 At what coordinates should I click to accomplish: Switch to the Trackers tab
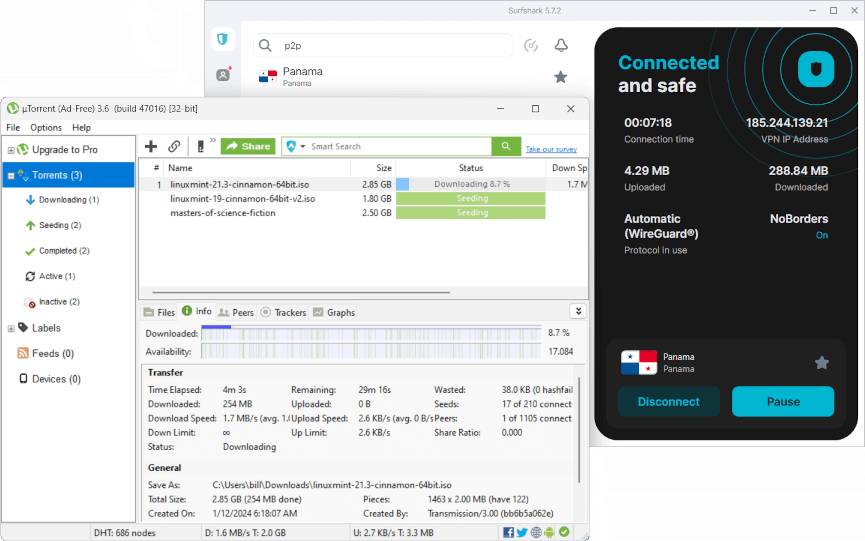click(284, 312)
